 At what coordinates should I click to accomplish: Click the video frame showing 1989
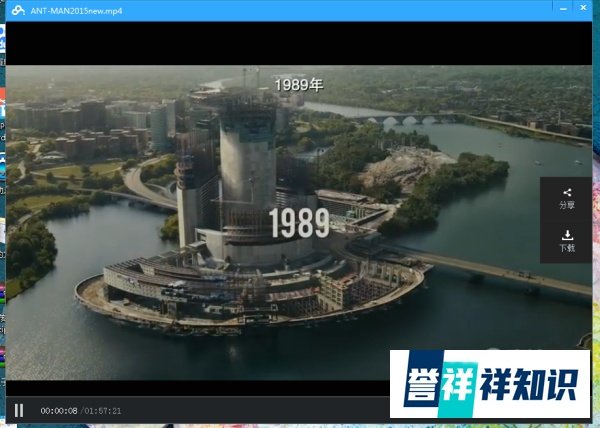click(298, 222)
